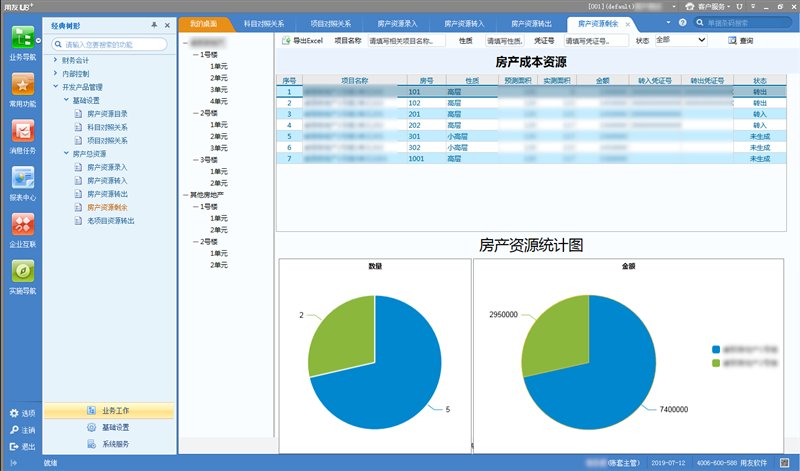Switch to the 房产资源转出 tab

pyautogui.click(x=531, y=24)
